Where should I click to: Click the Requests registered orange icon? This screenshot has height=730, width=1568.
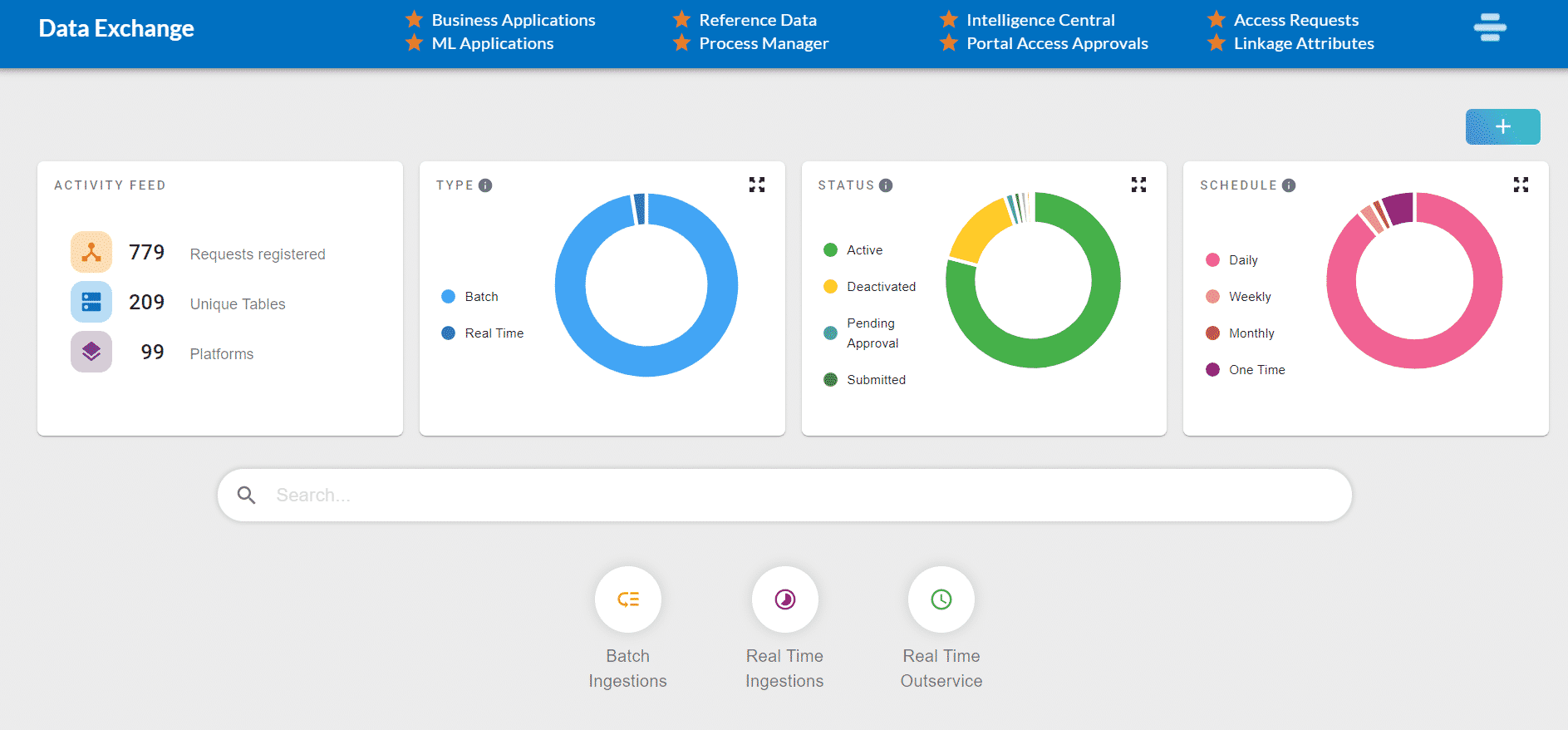pos(91,253)
